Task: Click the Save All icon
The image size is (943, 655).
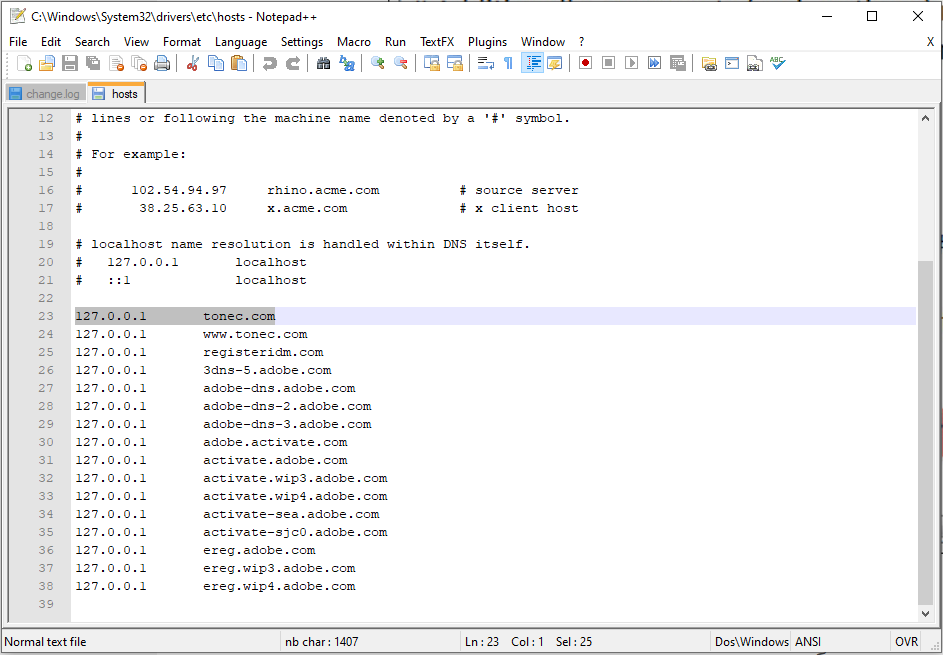Action: coord(93,63)
